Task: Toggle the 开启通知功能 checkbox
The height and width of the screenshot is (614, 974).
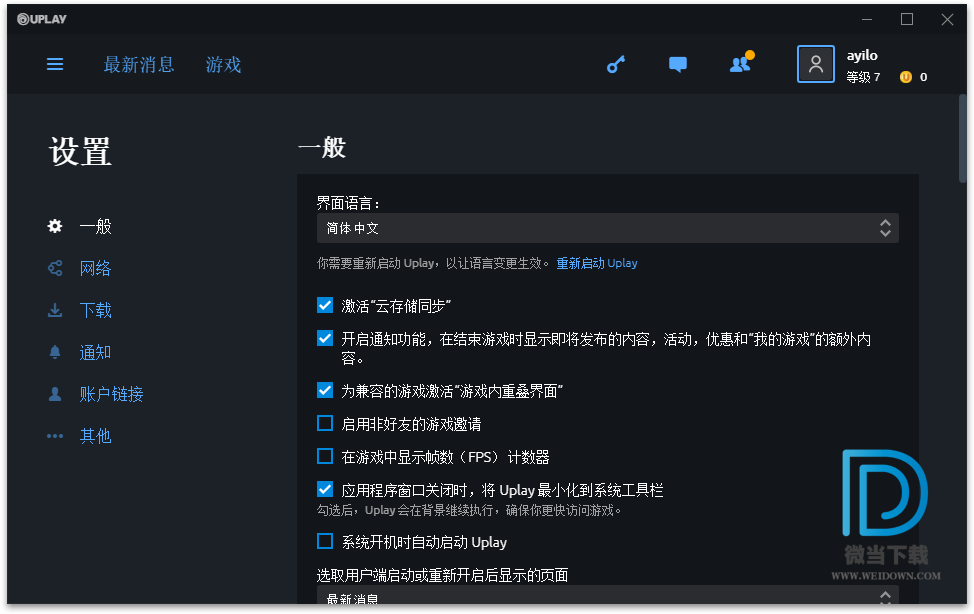Action: point(325,338)
